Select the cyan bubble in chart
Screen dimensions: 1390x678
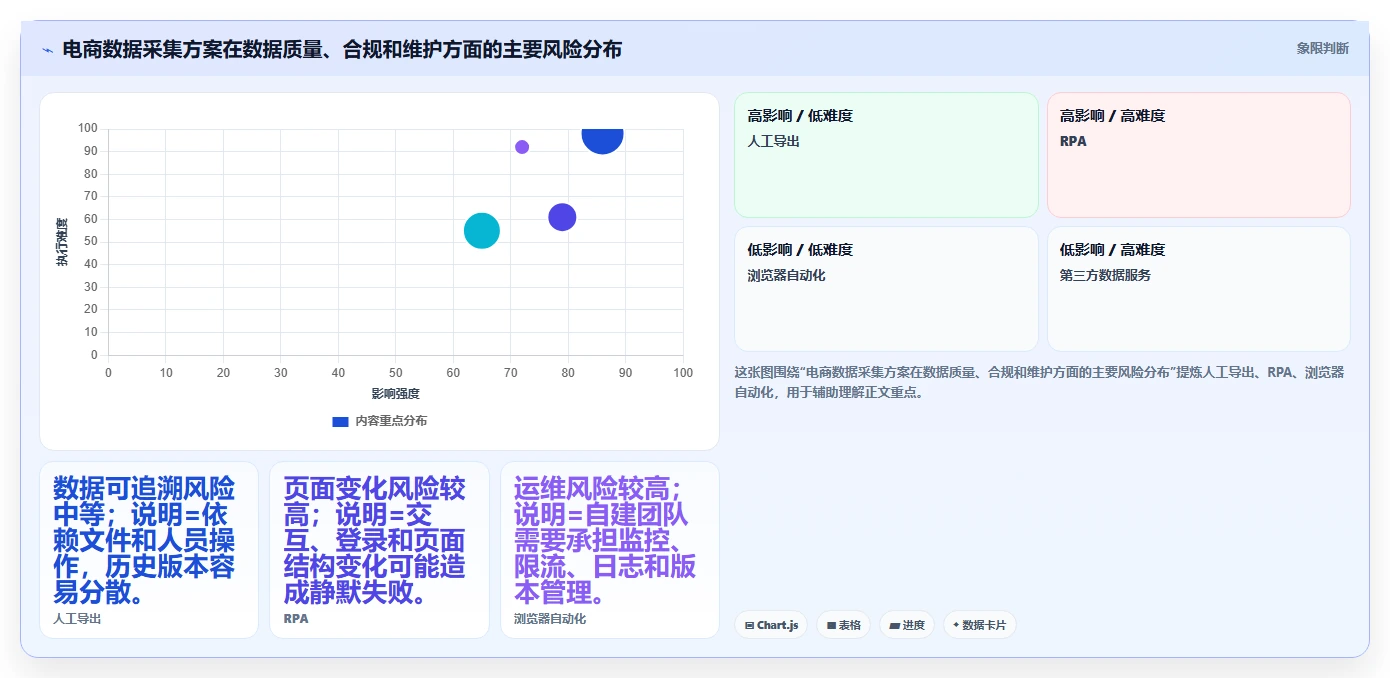click(482, 231)
